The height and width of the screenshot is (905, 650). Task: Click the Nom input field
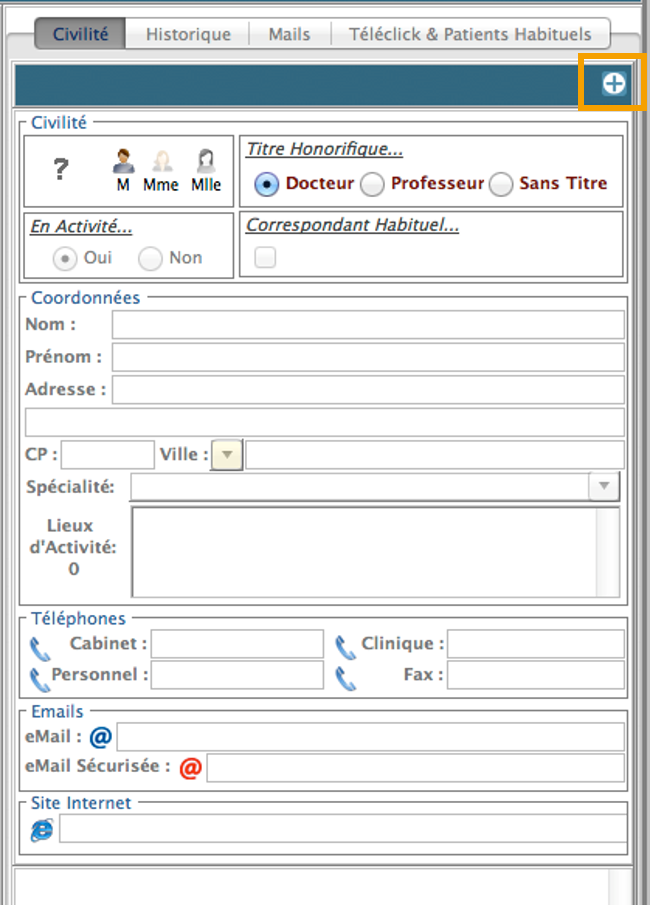367,325
